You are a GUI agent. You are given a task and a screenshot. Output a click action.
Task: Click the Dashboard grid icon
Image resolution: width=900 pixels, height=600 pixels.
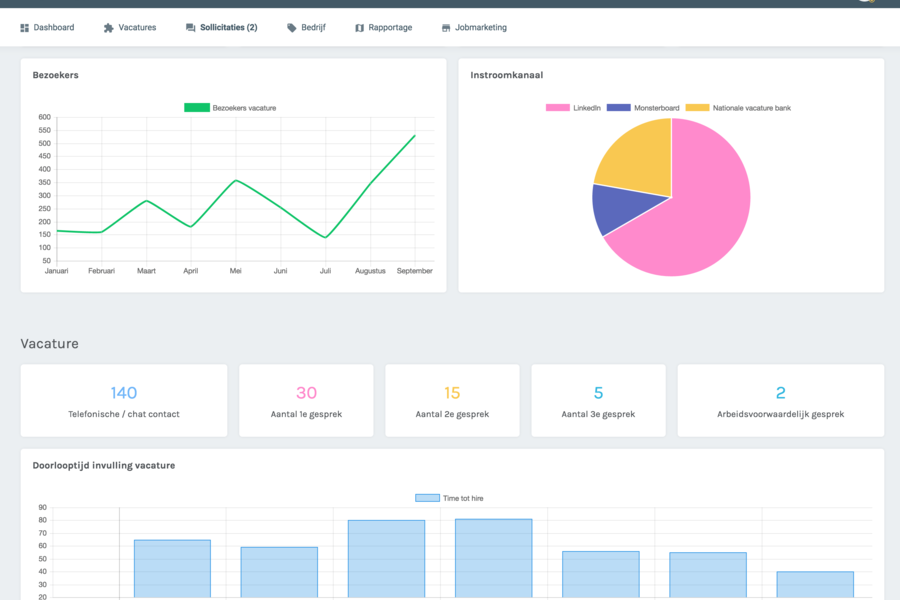[x=24, y=28]
